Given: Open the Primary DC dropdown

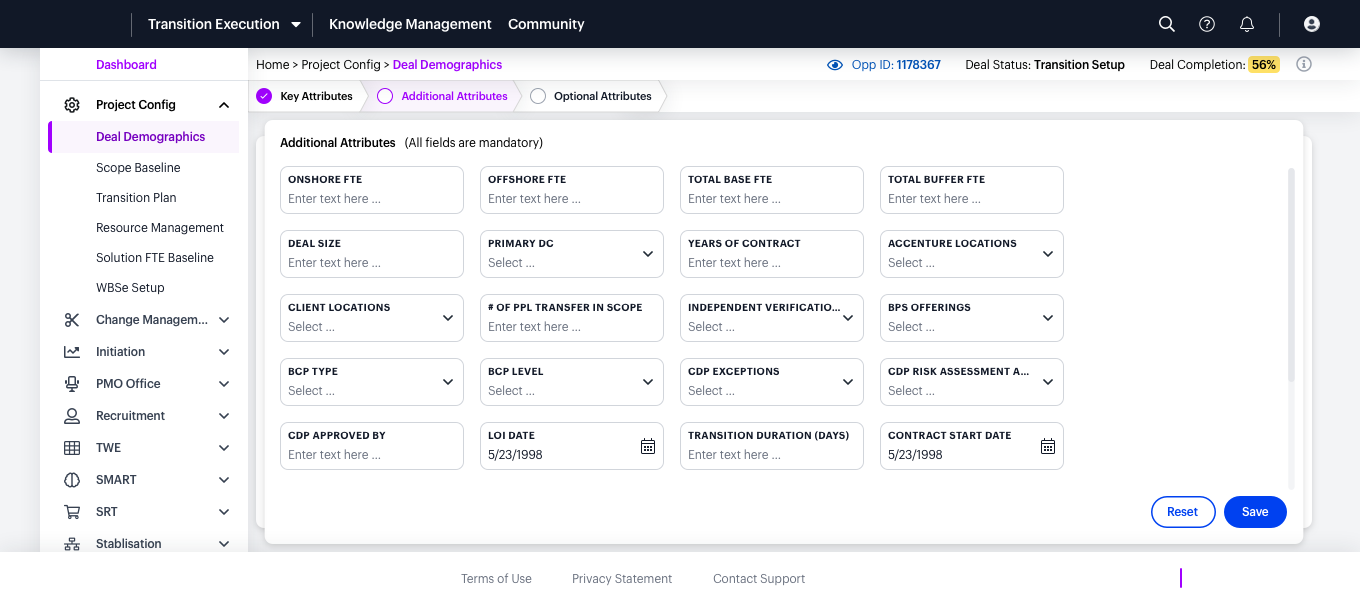Looking at the screenshot, I should point(572,254).
